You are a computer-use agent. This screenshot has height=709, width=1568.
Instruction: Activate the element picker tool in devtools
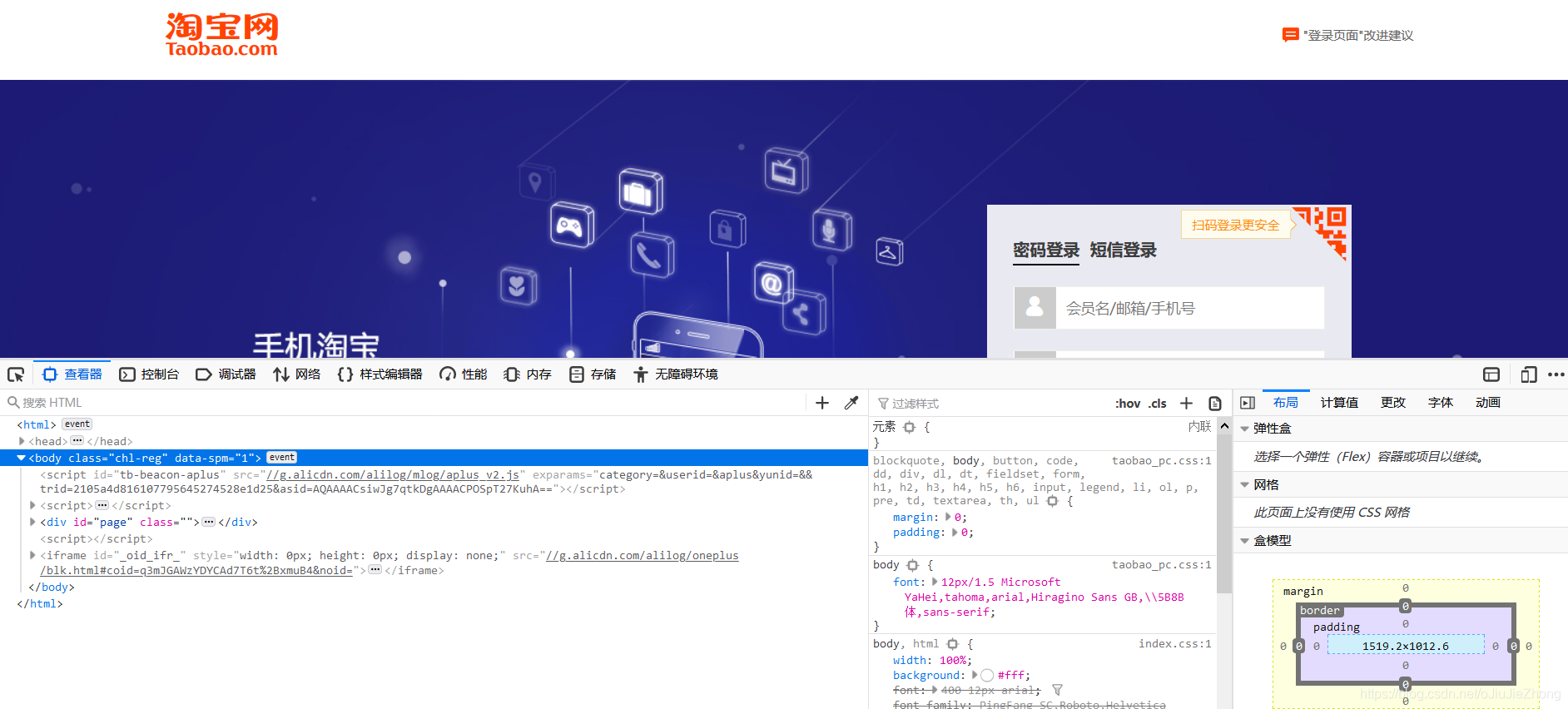pyautogui.click(x=16, y=374)
